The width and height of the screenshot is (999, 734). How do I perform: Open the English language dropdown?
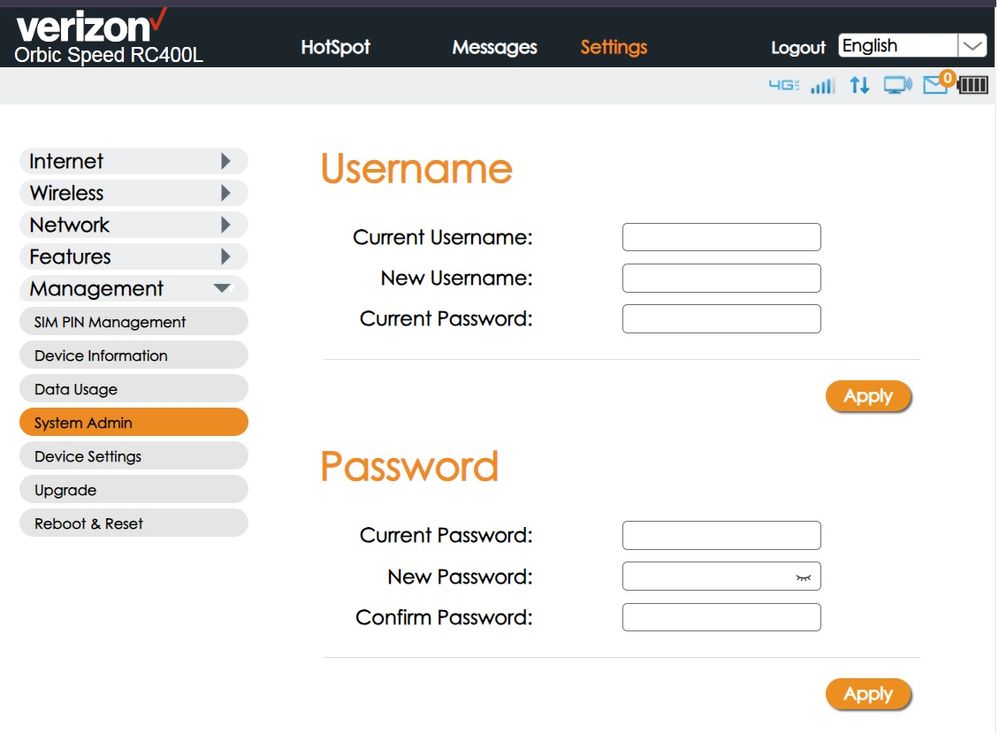pyautogui.click(x=912, y=46)
